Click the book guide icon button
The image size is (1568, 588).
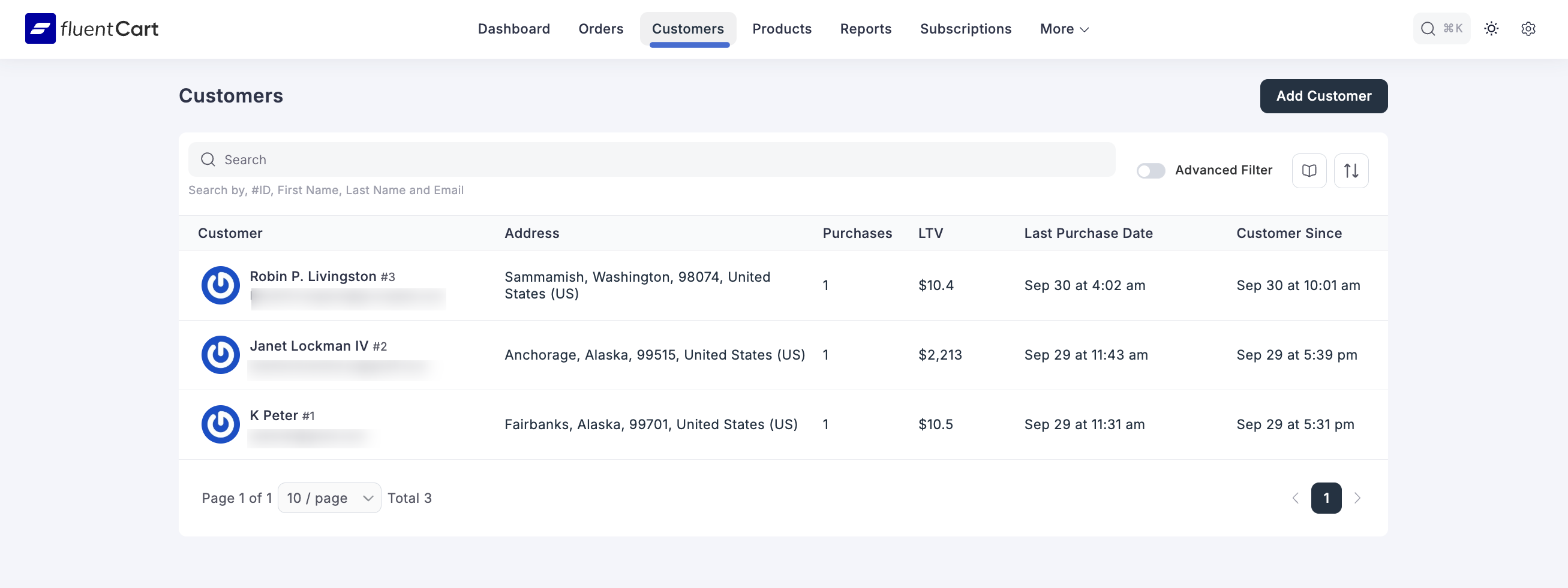pos(1309,171)
